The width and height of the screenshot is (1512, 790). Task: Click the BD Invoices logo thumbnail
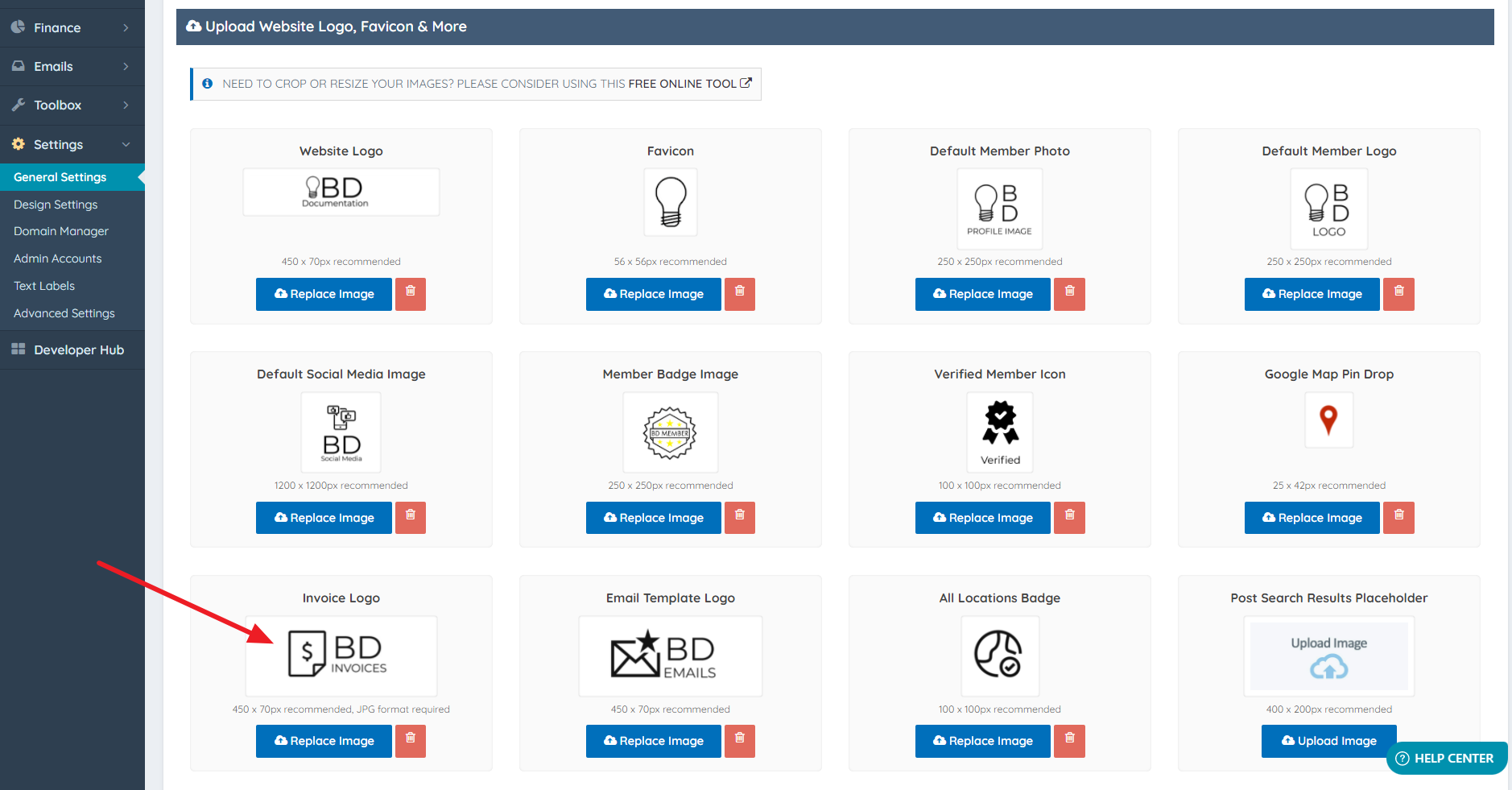tap(341, 656)
